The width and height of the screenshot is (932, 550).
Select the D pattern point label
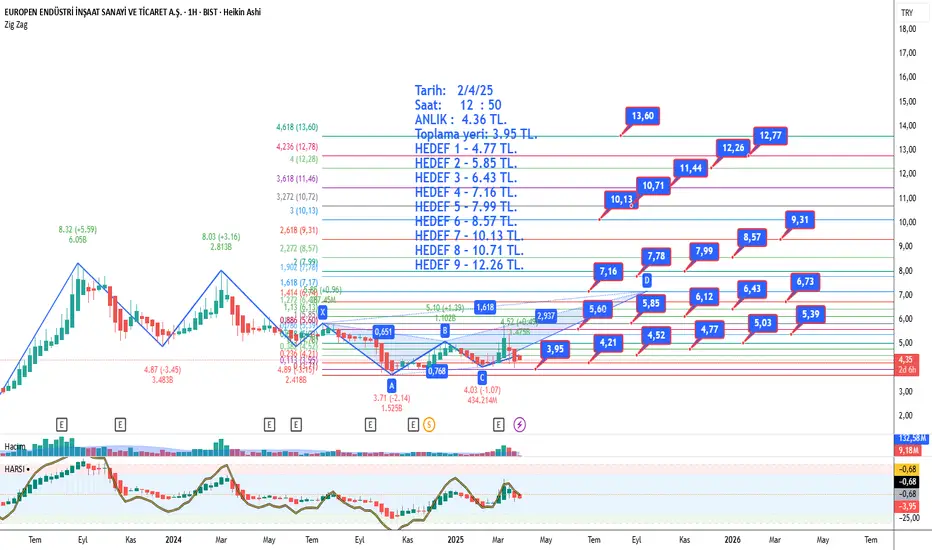pyautogui.click(x=647, y=281)
